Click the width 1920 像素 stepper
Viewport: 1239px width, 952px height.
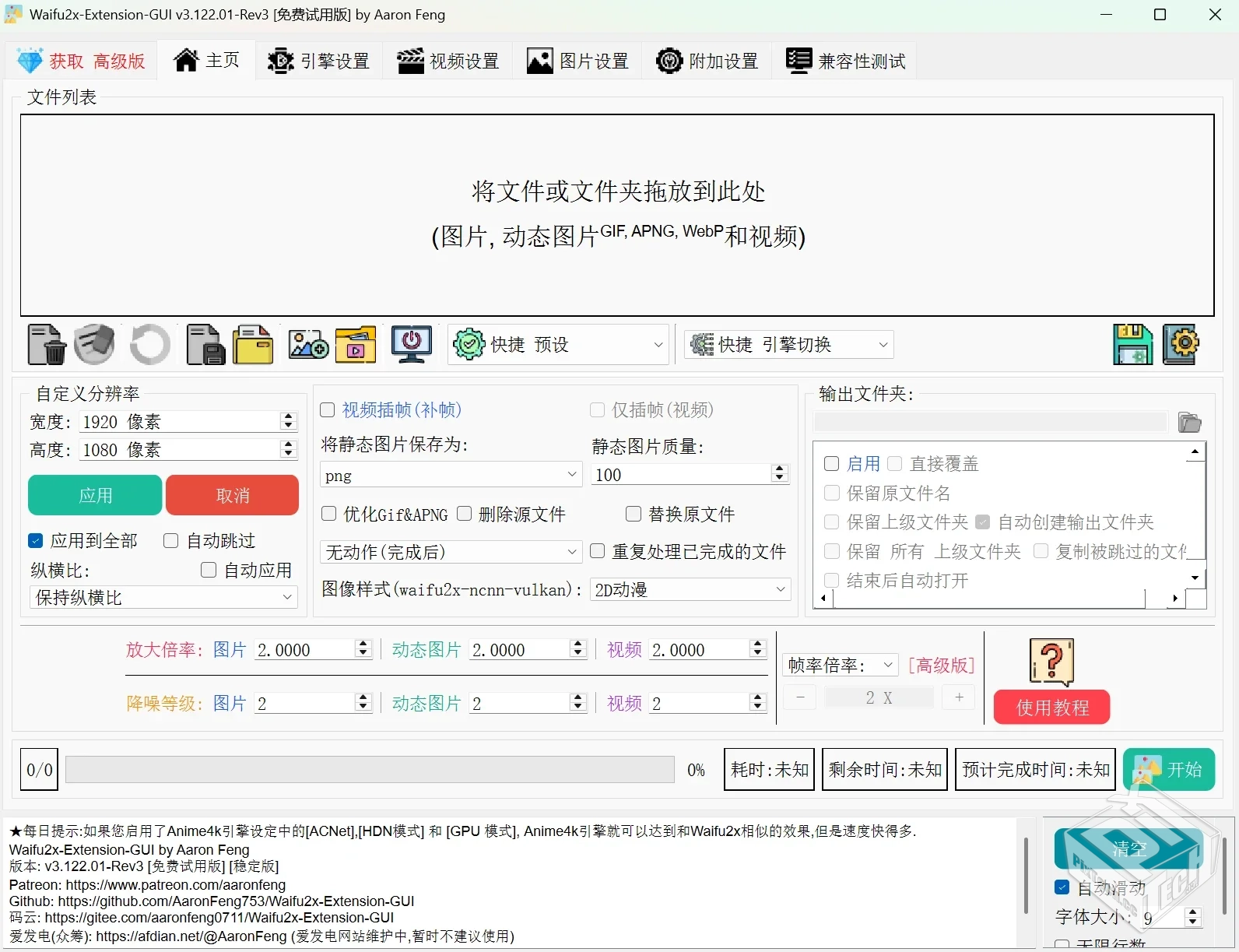289,421
